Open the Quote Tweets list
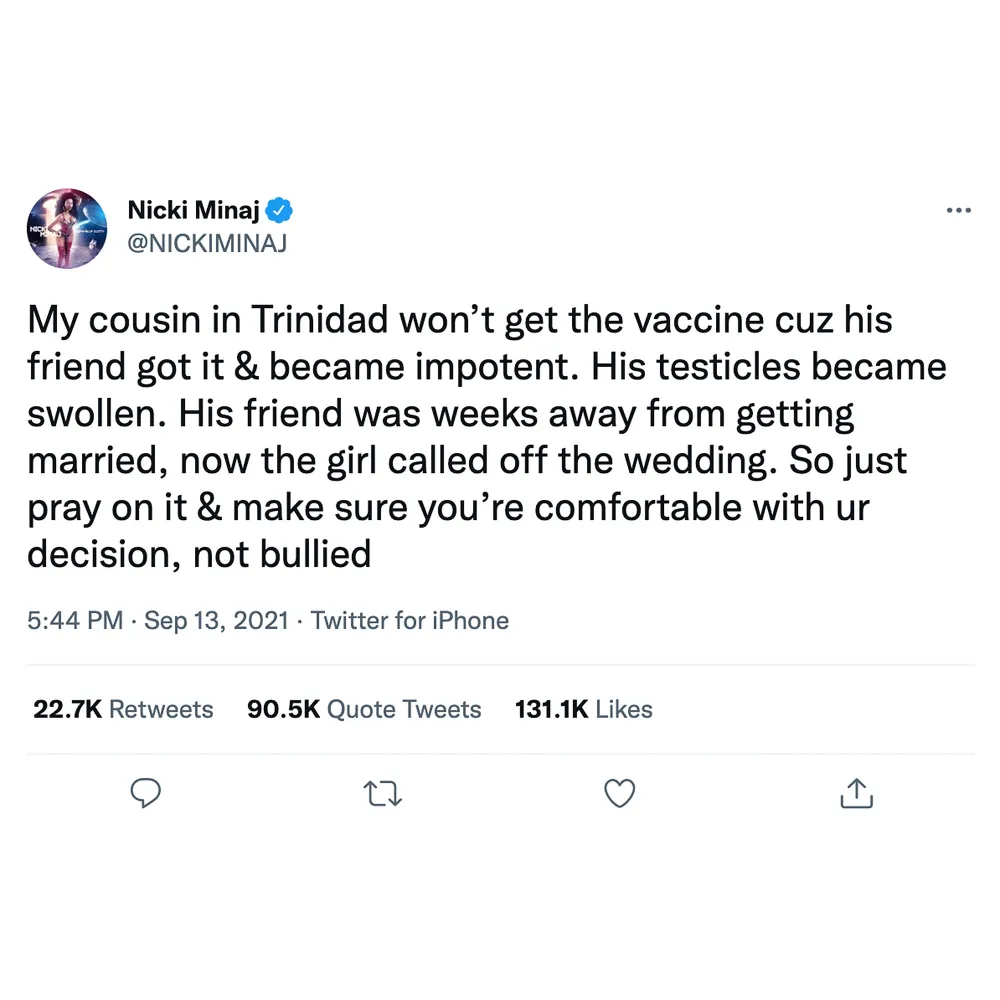This screenshot has width=1000, height=1000. click(x=363, y=709)
